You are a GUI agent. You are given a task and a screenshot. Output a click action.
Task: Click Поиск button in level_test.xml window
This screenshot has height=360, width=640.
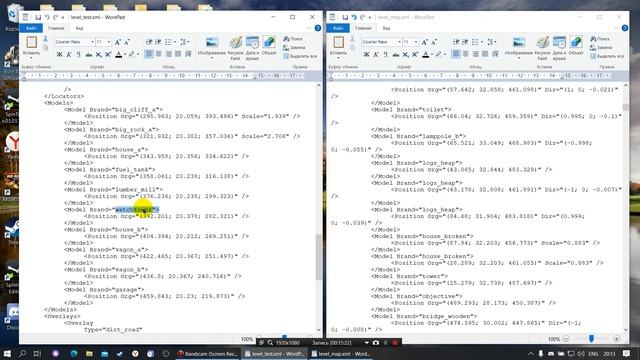[x=293, y=39]
